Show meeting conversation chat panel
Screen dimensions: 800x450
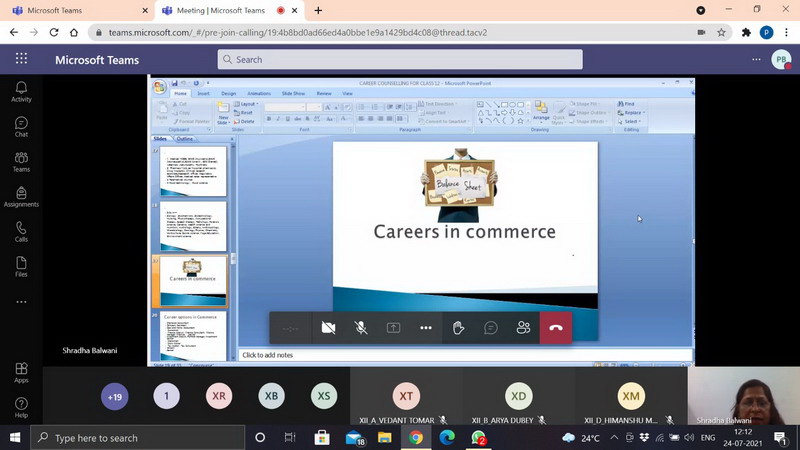(491, 328)
